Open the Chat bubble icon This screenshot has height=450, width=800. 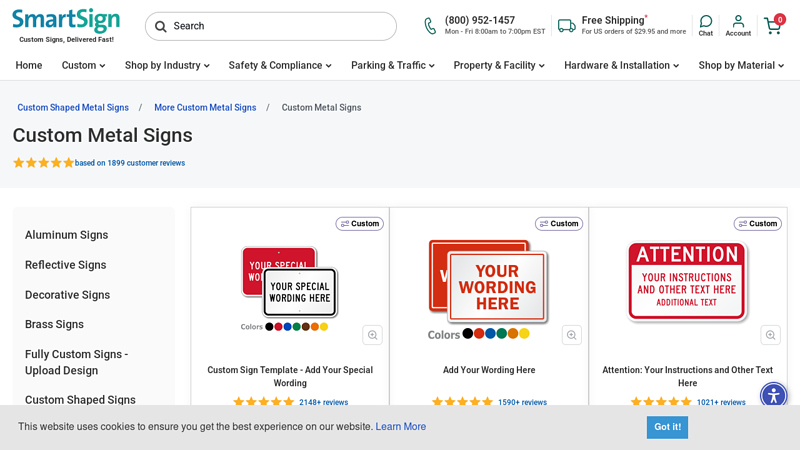click(x=706, y=26)
